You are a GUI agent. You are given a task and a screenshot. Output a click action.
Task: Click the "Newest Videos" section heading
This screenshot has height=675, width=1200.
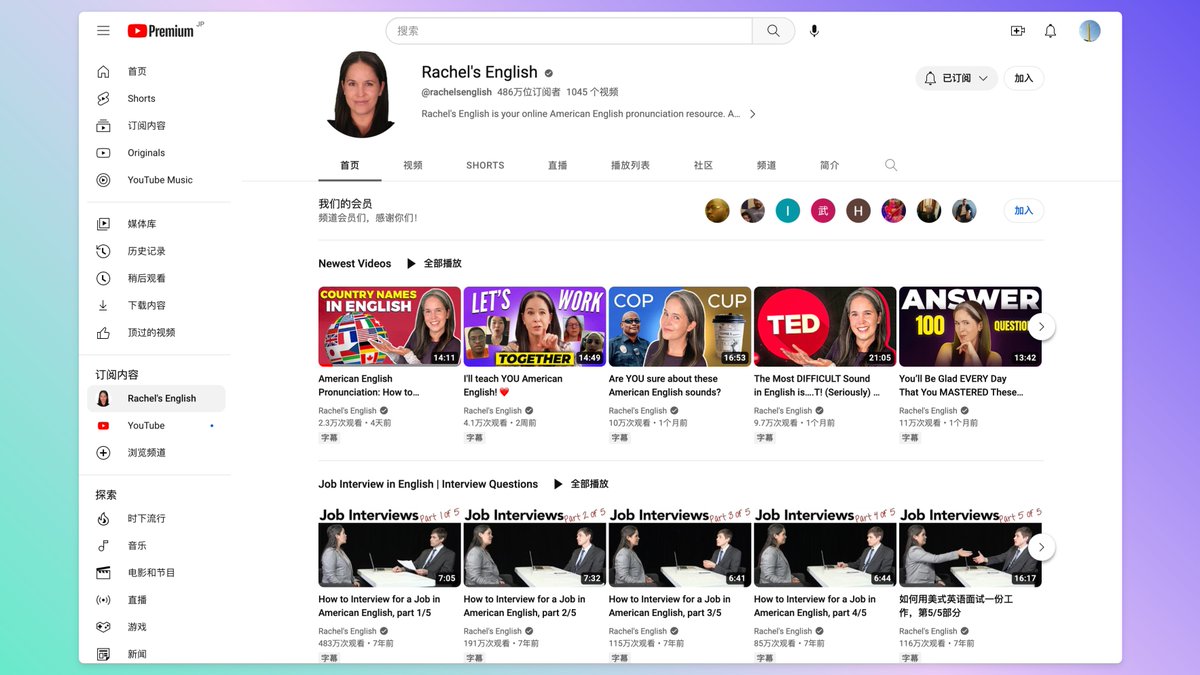[355, 263]
